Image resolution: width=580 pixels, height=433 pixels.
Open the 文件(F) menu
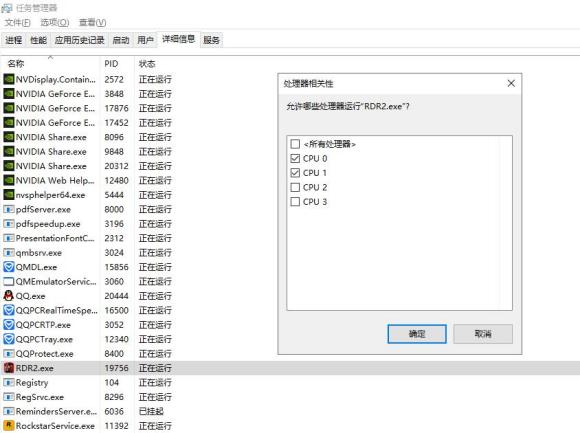[17, 23]
